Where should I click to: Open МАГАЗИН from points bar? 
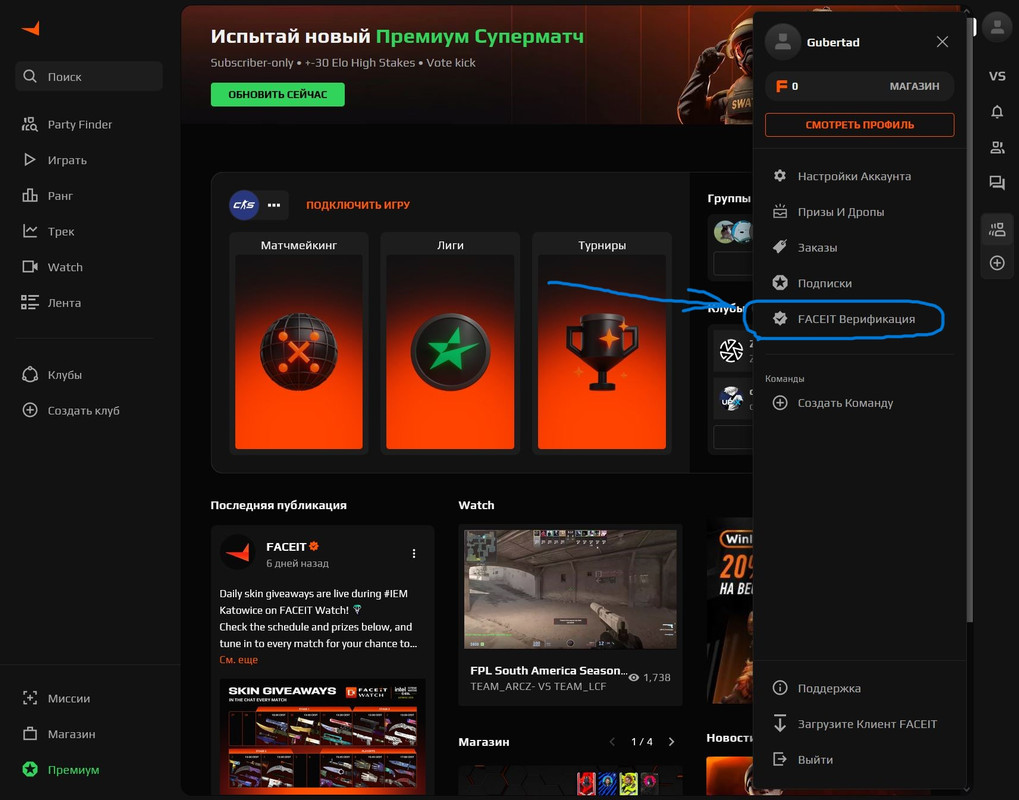click(914, 86)
